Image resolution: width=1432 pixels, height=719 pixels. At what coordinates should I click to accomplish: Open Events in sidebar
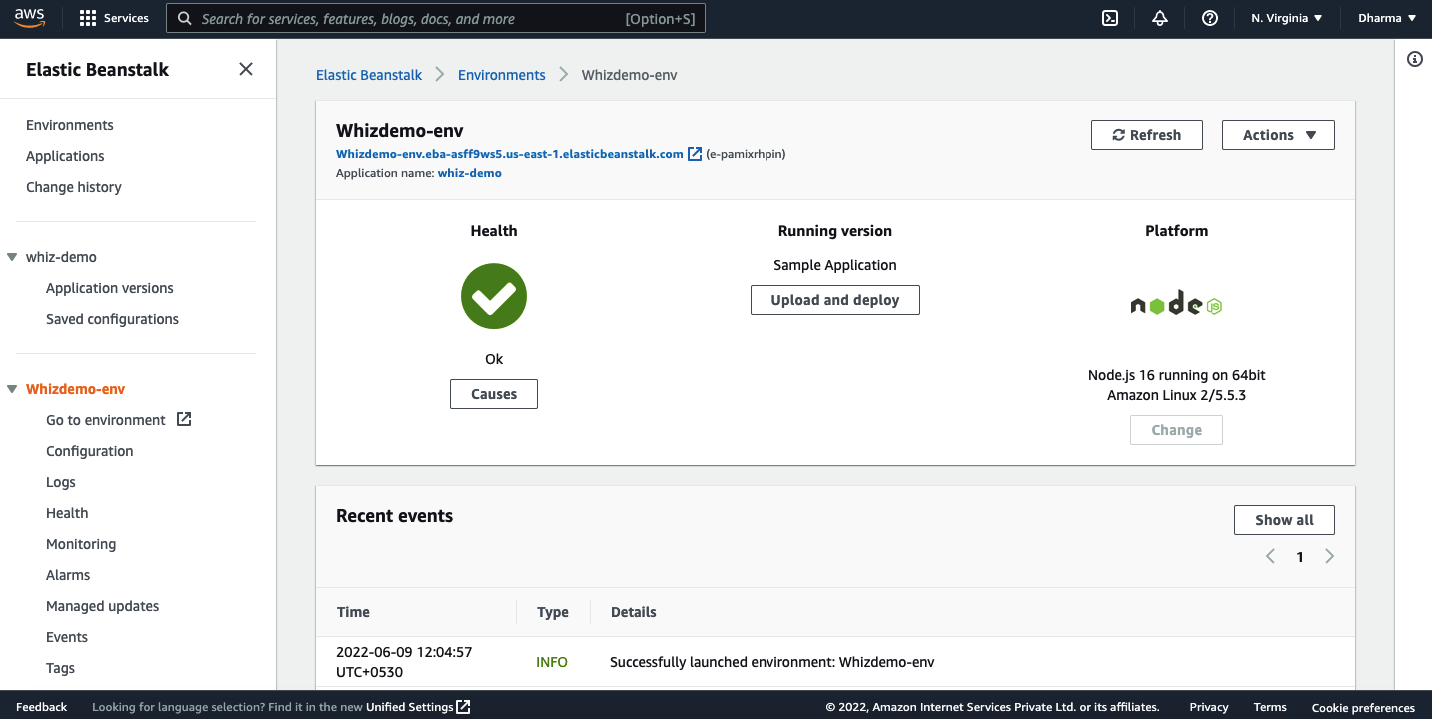pyautogui.click(x=67, y=637)
